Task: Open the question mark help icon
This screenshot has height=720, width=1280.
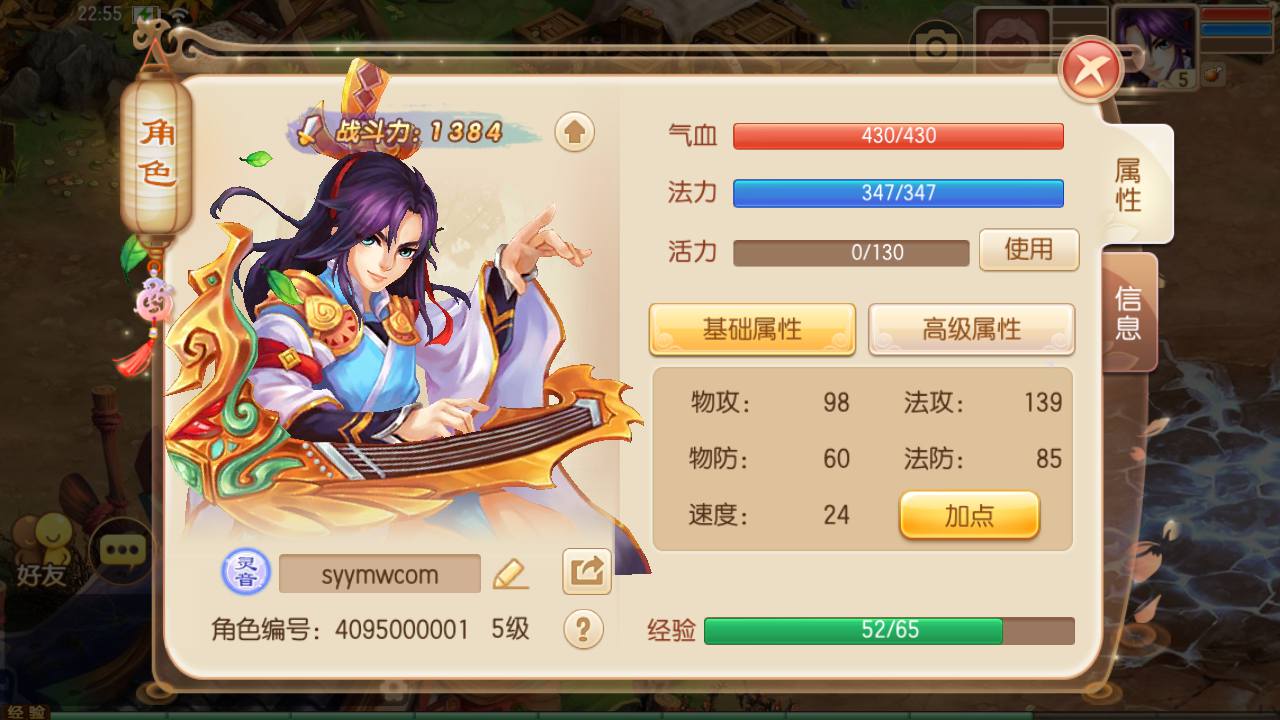Action: point(584,629)
